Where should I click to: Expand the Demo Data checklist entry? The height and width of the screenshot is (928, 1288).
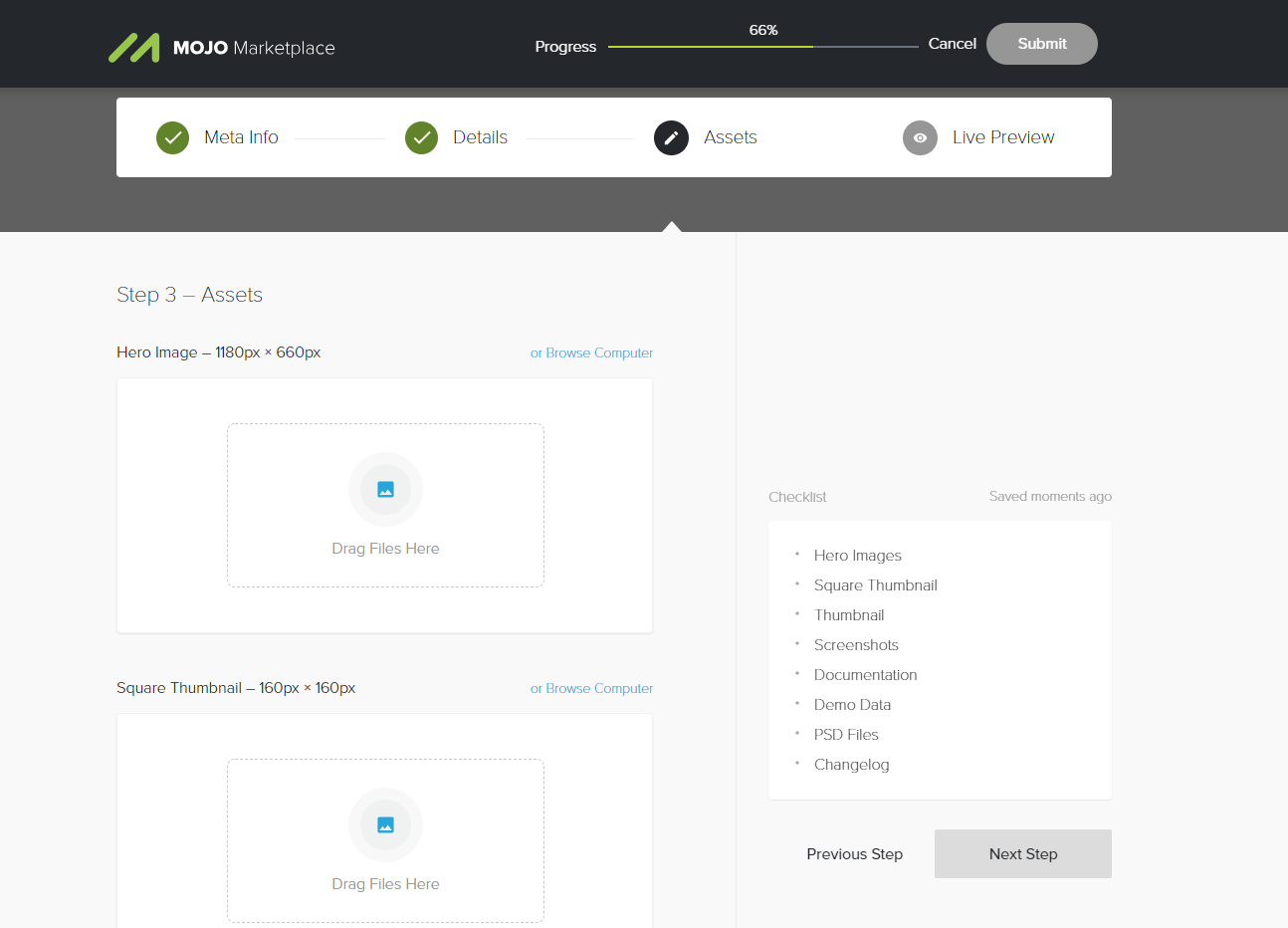coord(852,704)
